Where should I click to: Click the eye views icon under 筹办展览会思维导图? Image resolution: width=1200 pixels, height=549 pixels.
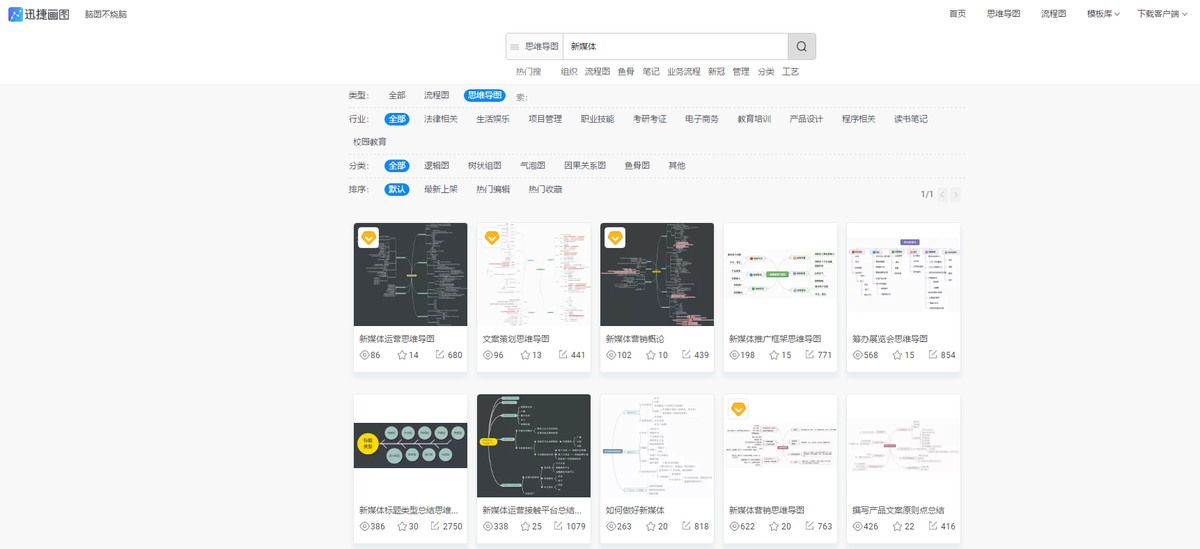pos(857,355)
